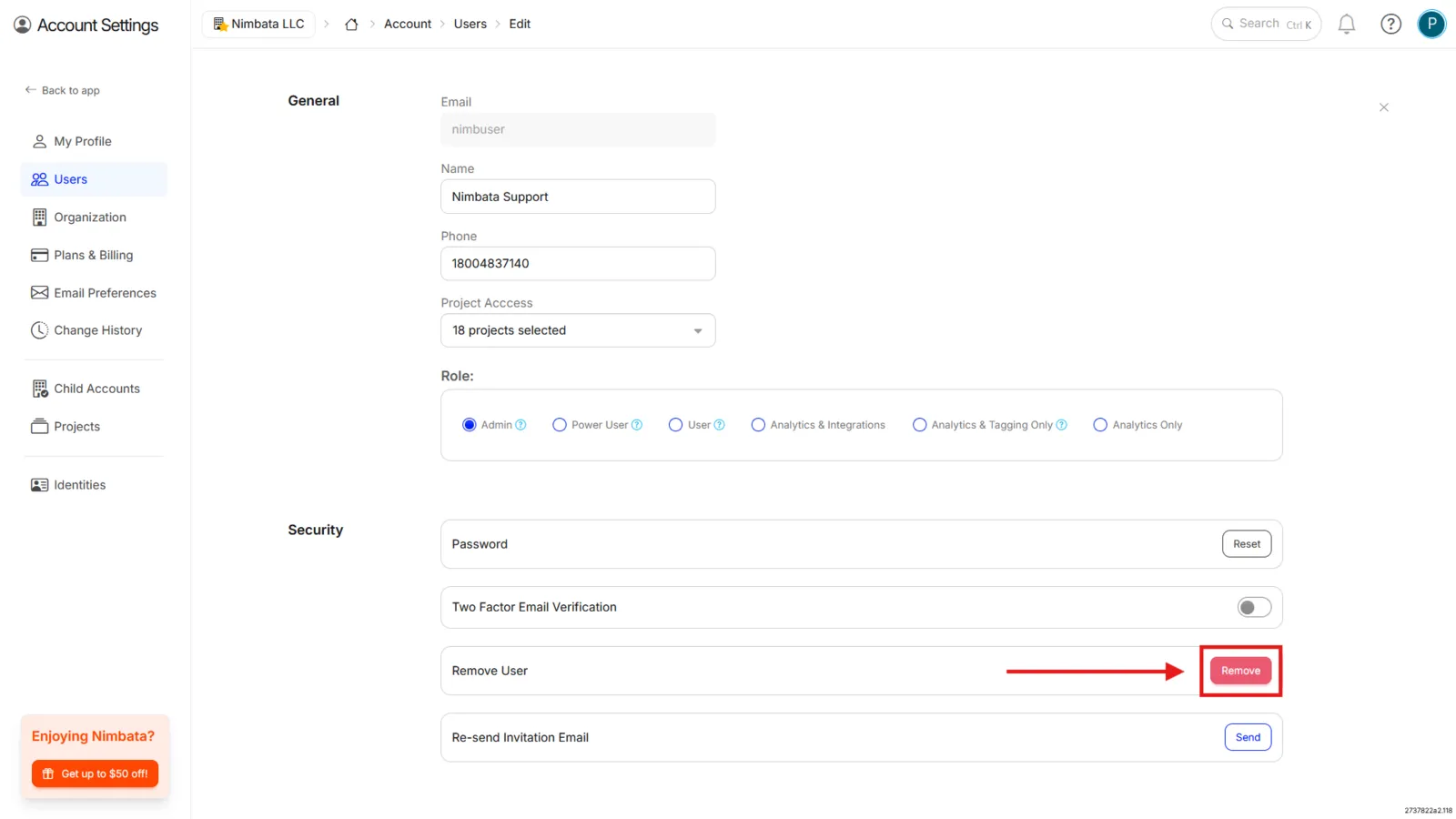Select the Power User role
Image resolution: width=1456 pixels, height=819 pixels.
[560, 425]
